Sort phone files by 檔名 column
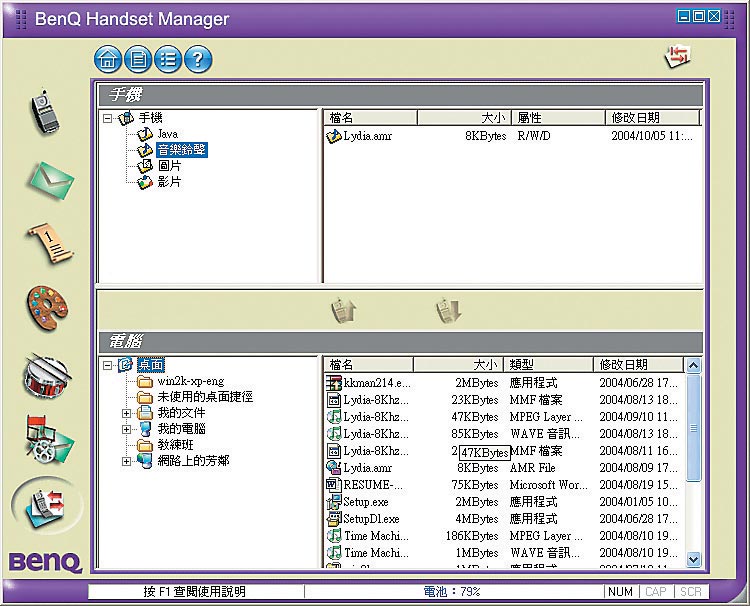Viewport: 750px width, 606px height. 371,118
